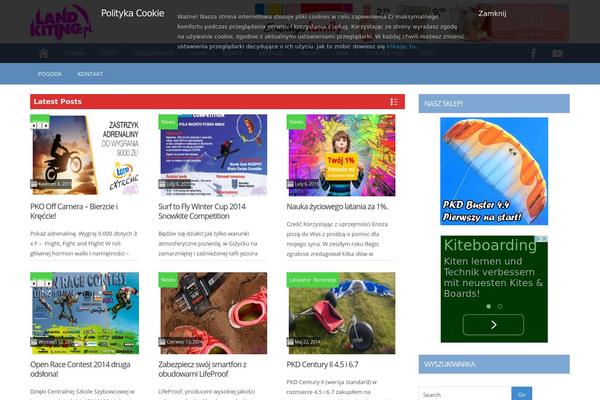The height and width of the screenshot is (400, 600).
Task: Click 'Polityka Cookie' heading text
Action: pyautogui.click(x=132, y=13)
